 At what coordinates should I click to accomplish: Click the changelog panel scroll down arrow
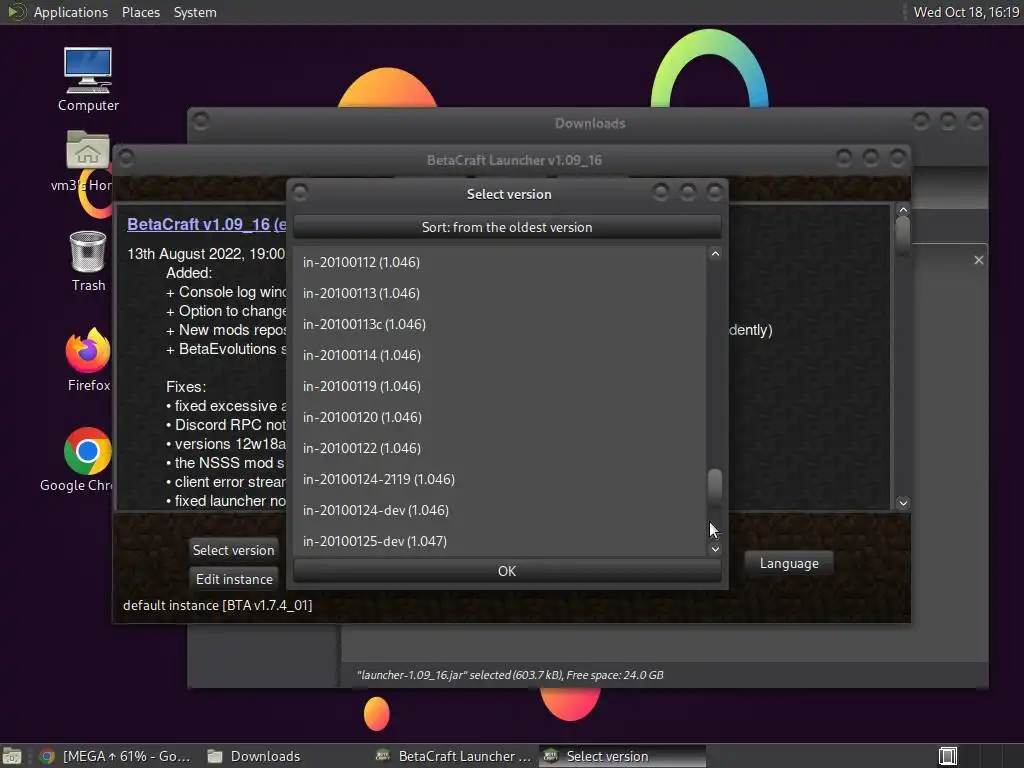pos(903,503)
